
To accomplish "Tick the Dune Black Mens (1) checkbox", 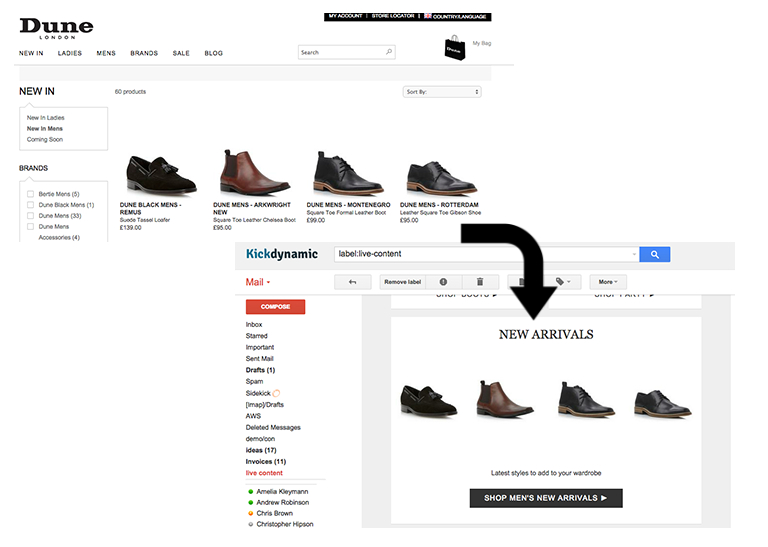I will pyautogui.click(x=30, y=205).
